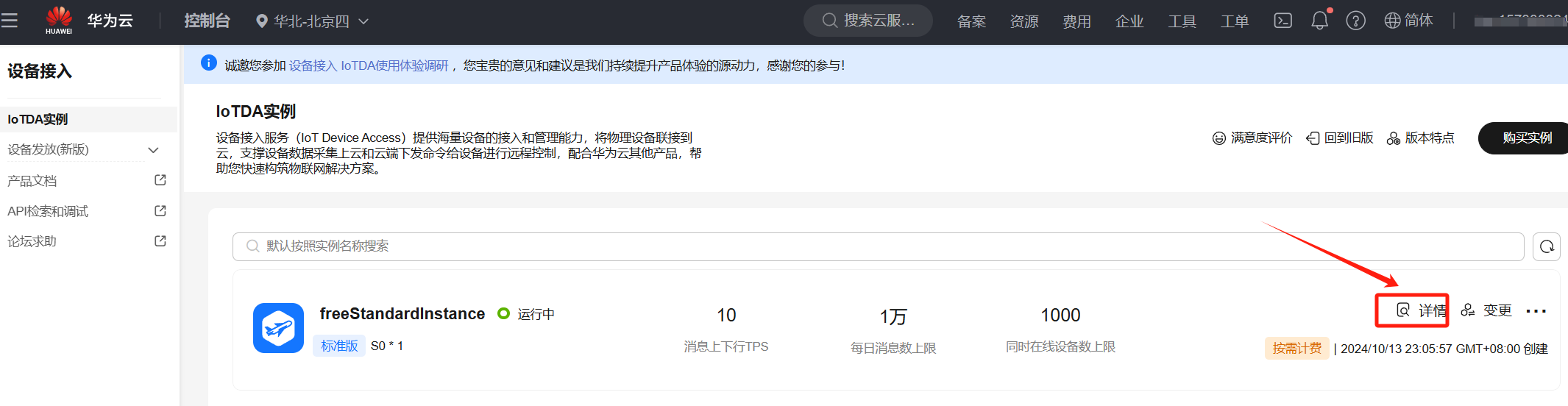Open the 费用 menu
The width and height of the screenshot is (1568, 406).
click(x=1076, y=21)
